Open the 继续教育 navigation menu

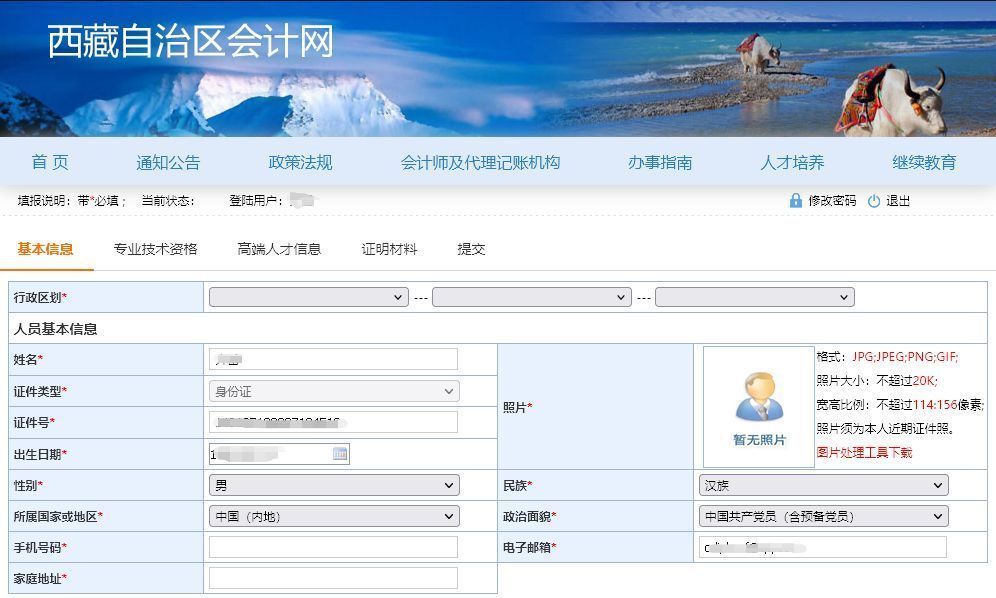coord(924,162)
